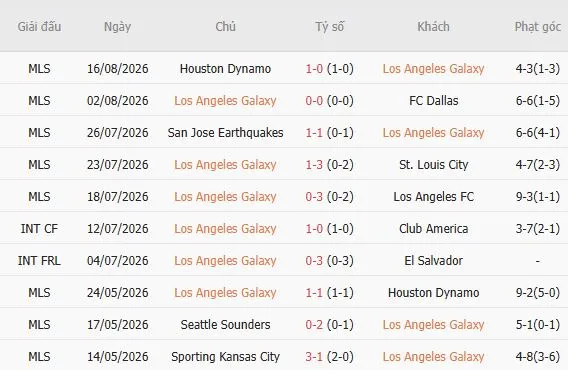Open the Sporting Kansas City team page
This screenshot has width=568, height=370.
click(225, 357)
